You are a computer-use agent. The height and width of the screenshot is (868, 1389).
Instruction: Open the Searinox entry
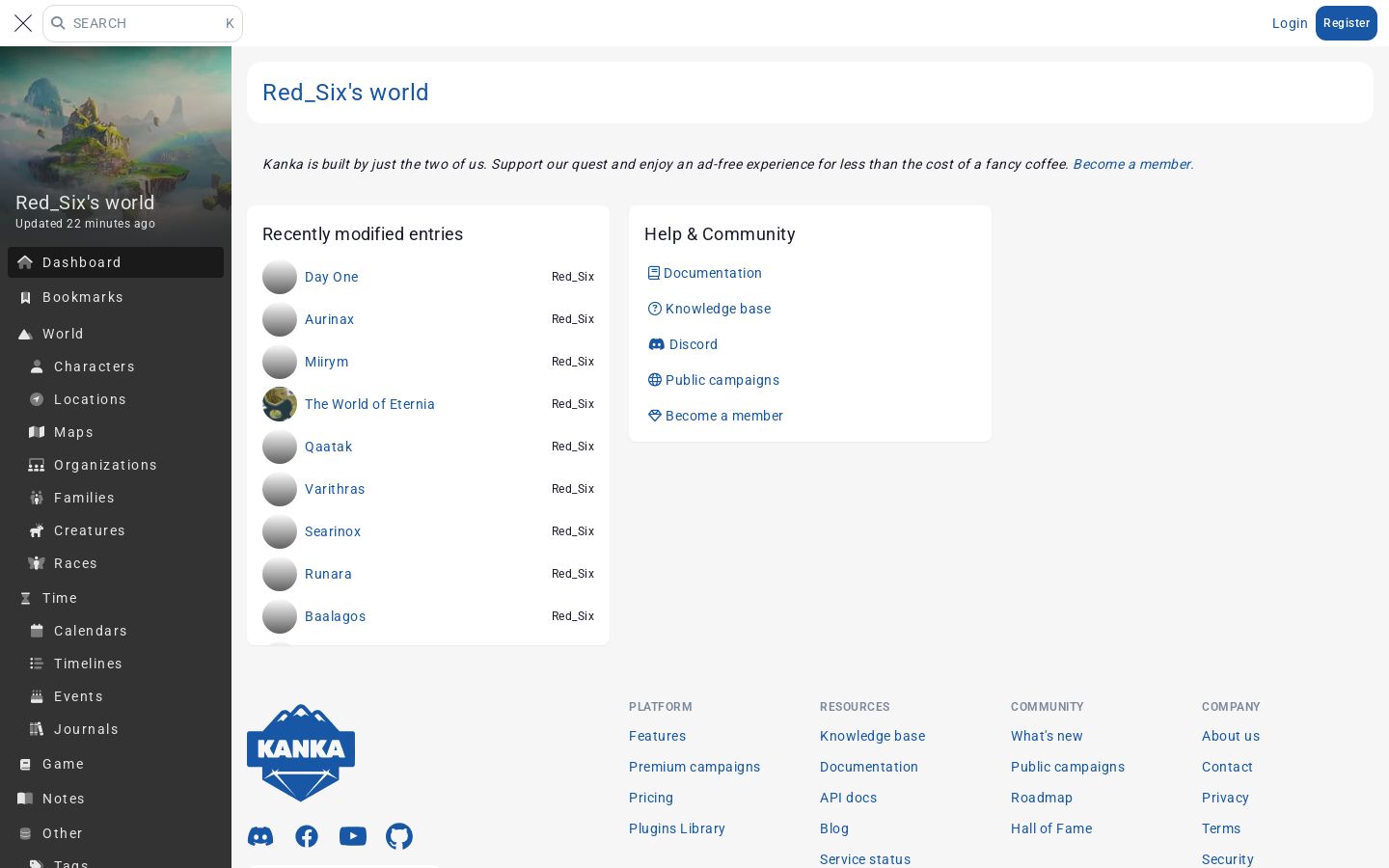click(333, 531)
